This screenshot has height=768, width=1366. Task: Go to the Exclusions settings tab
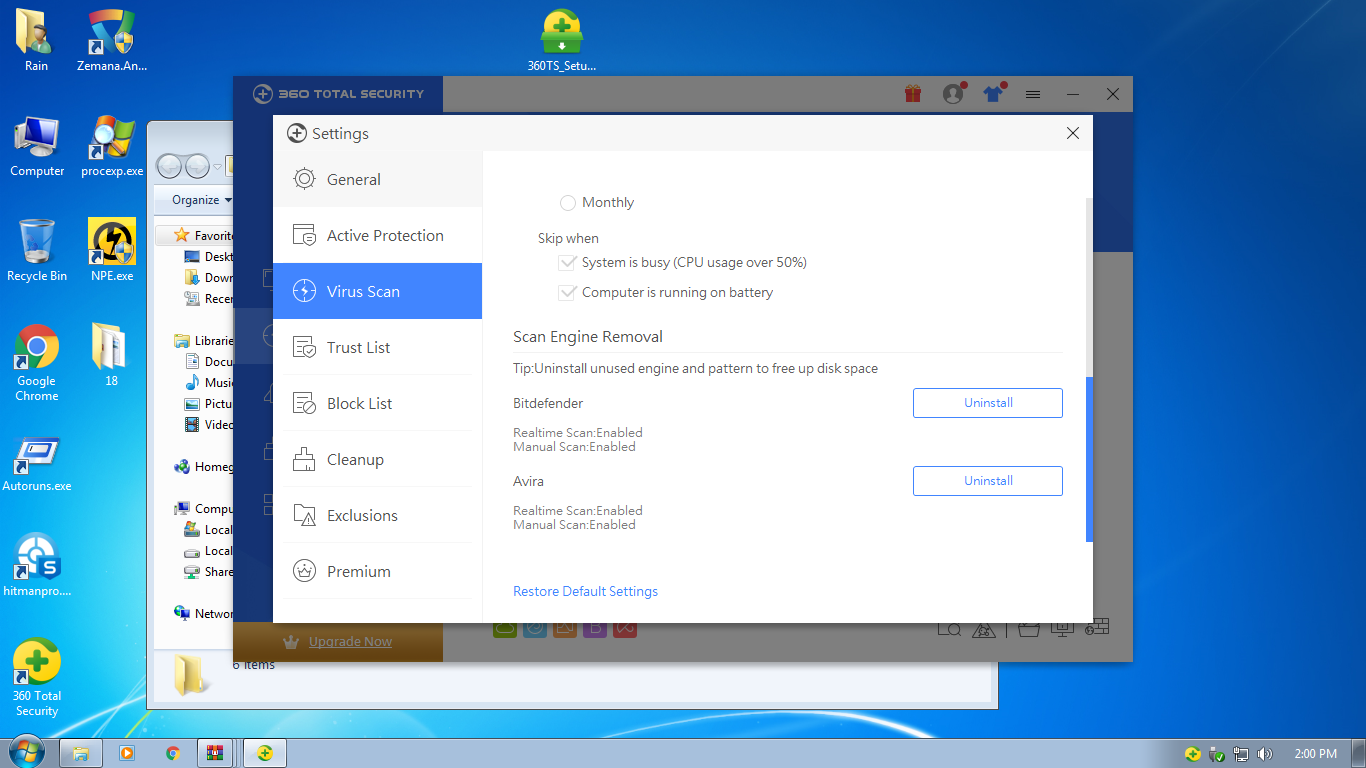pos(377,516)
